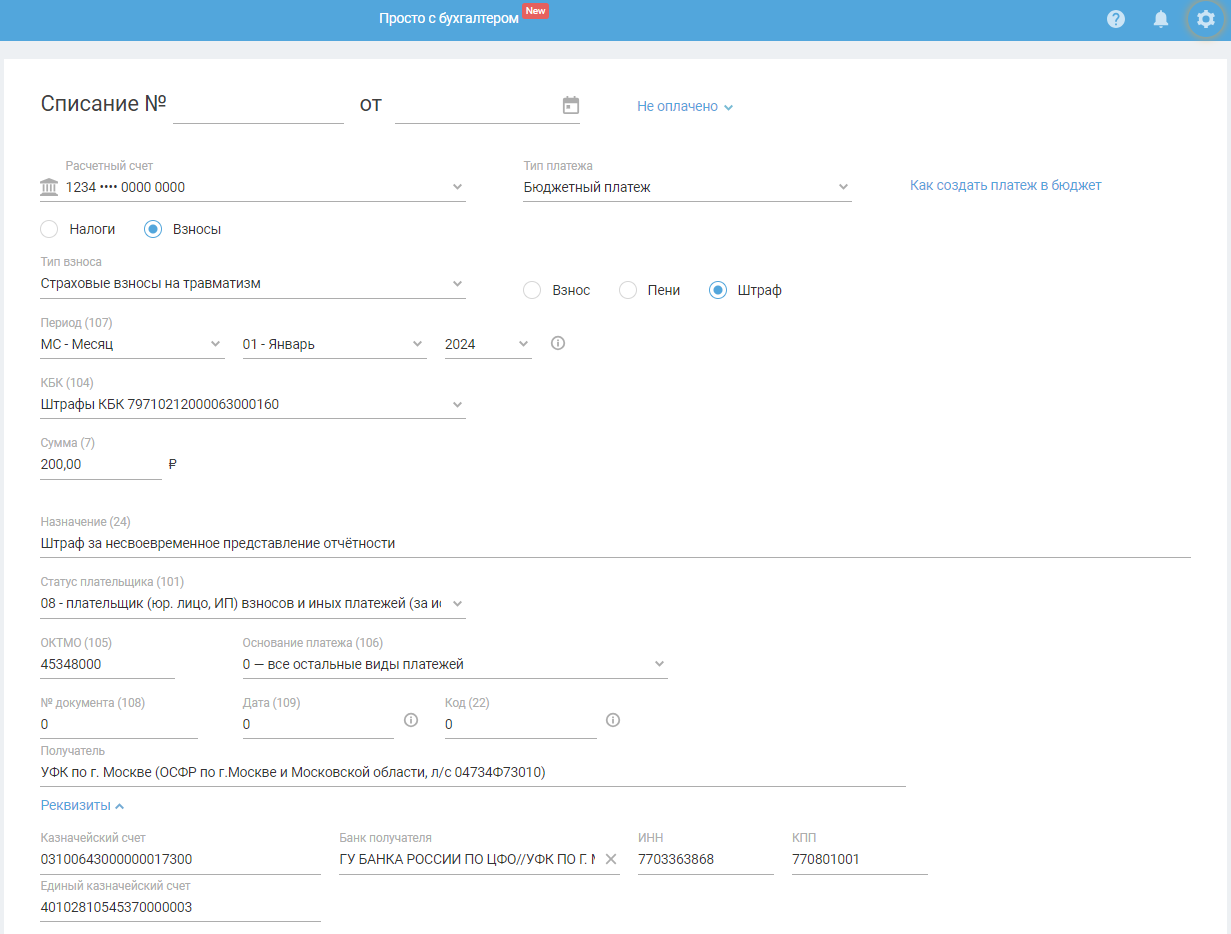Open the Основание платежа (106) dropdown
This screenshot has height=934, width=1231.
tap(455, 664)
